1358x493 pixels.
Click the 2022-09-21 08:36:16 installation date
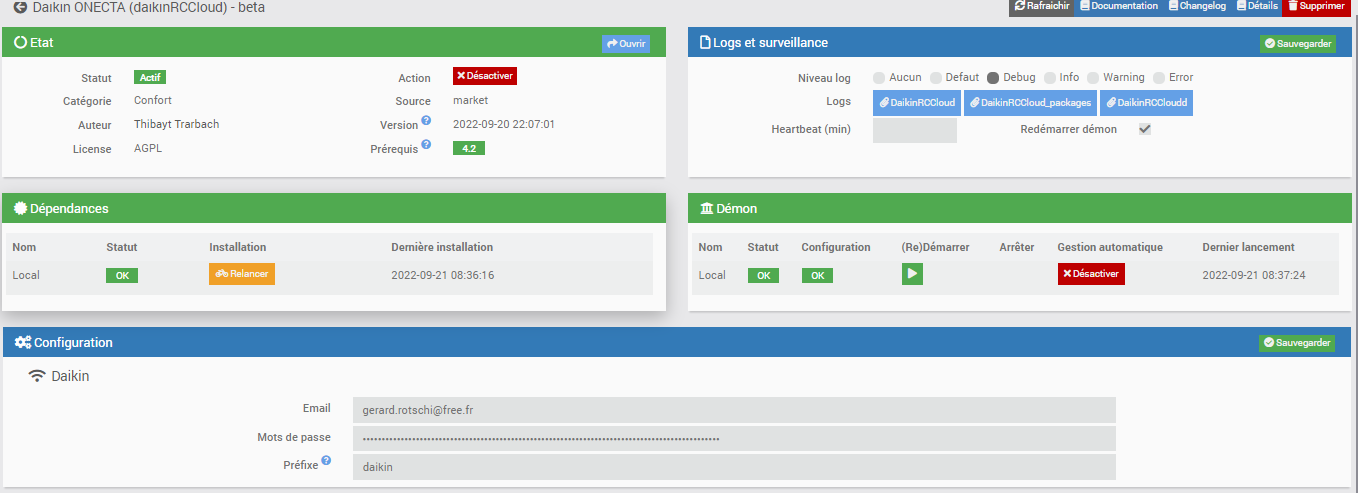point(443,275)
